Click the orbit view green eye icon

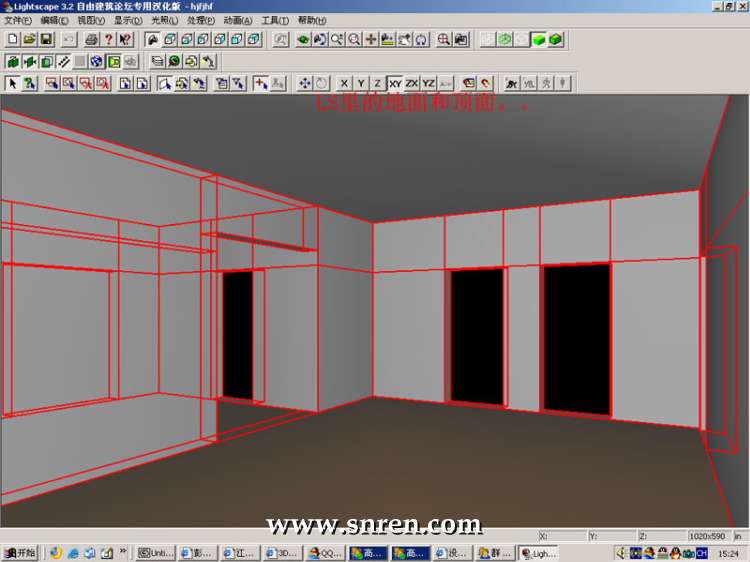pyautogui.click(x=303, y=39)
